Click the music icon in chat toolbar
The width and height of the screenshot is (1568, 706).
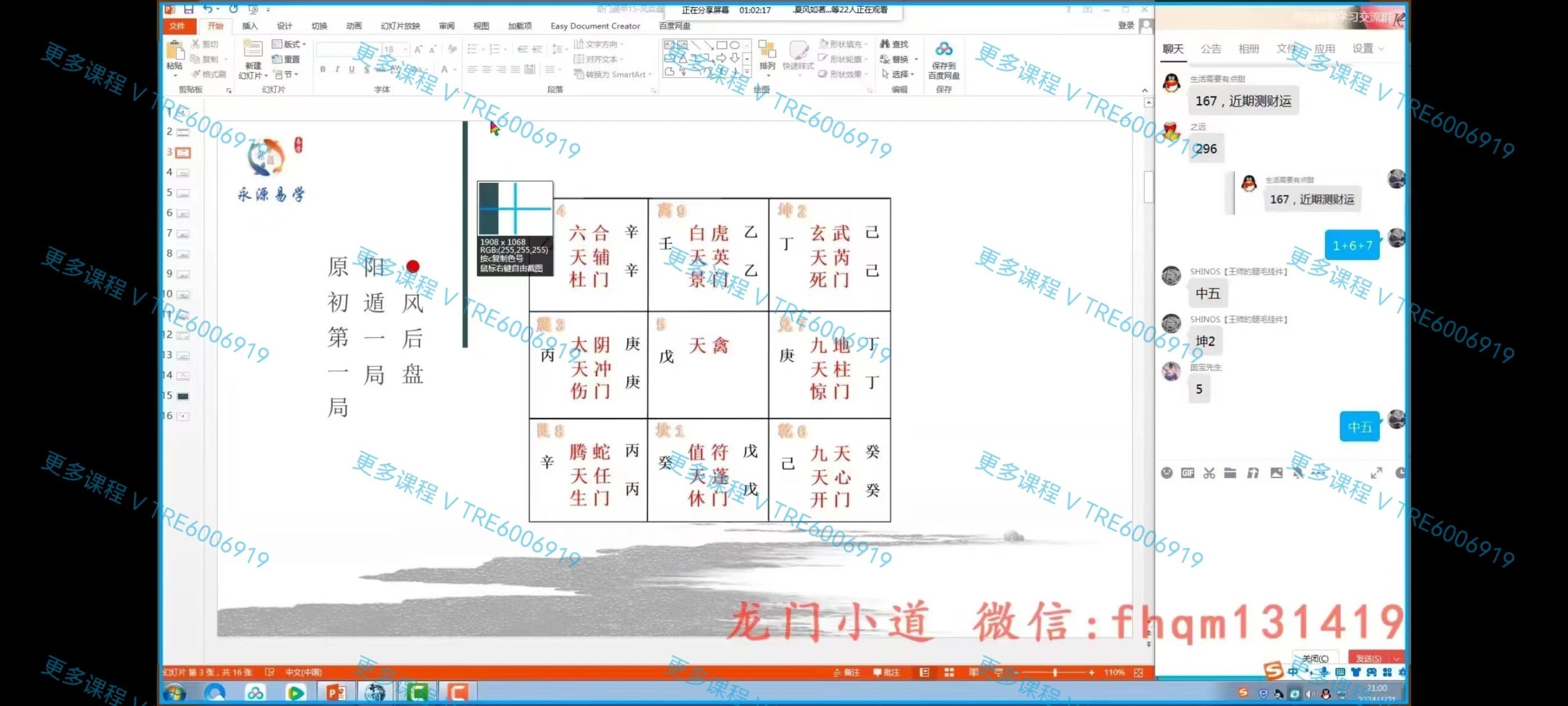pyautogui.click(x=1253, y=473)
